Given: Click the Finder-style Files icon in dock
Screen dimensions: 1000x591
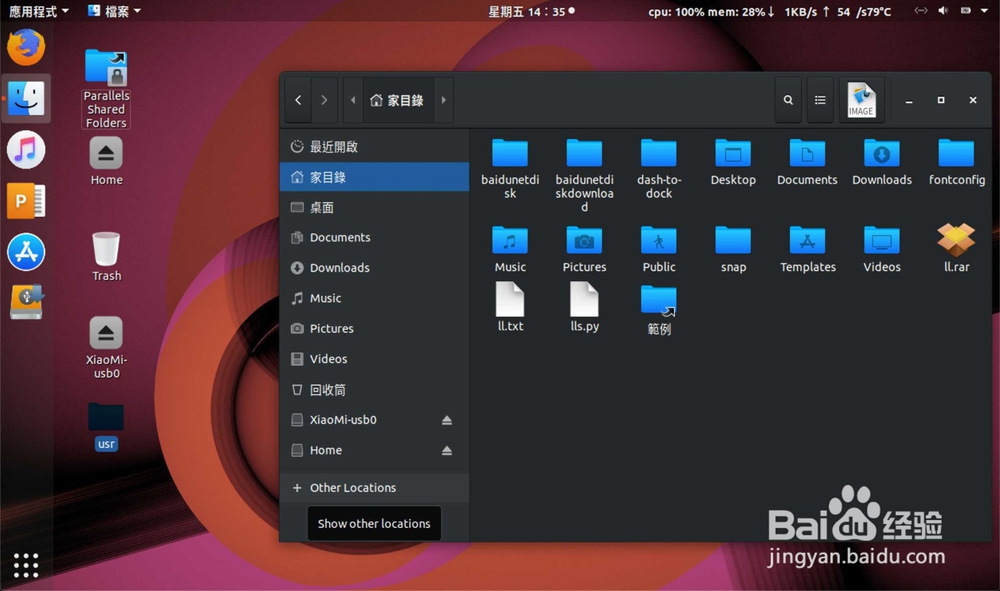Looking at the screenshot, I should point(26,99).
